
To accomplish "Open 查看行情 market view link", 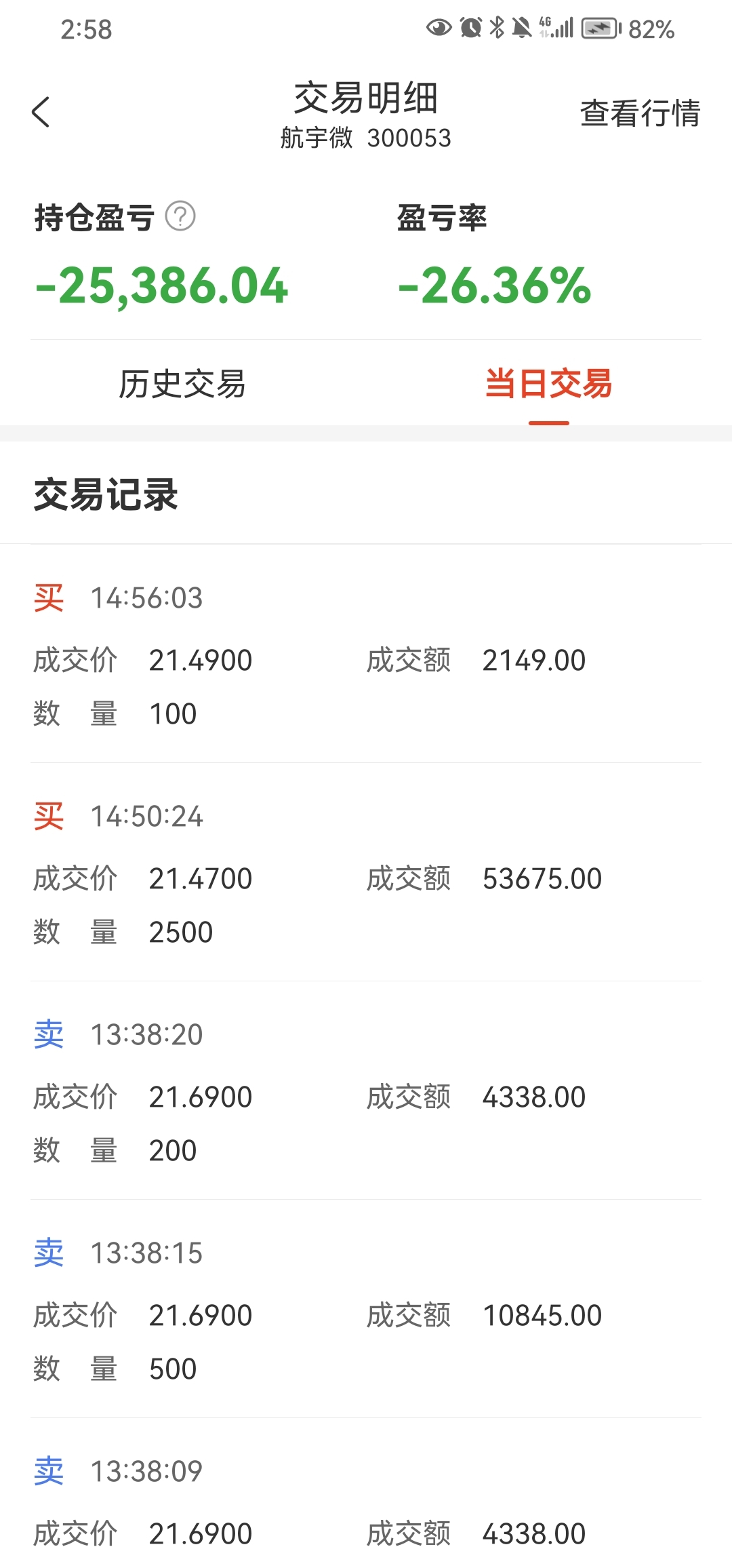I will tap(640, 113).
